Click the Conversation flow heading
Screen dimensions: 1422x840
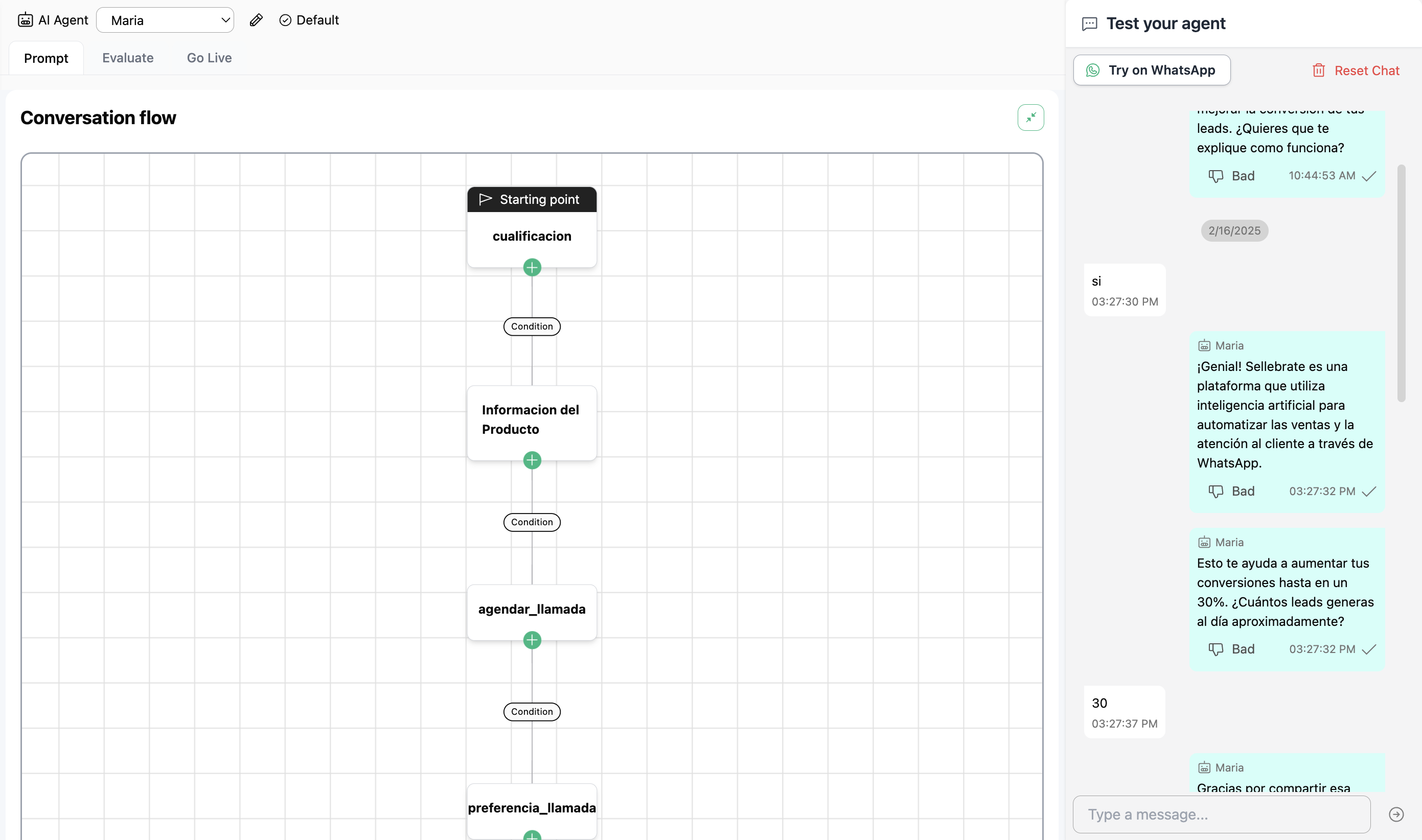click(x=98, y=118)
